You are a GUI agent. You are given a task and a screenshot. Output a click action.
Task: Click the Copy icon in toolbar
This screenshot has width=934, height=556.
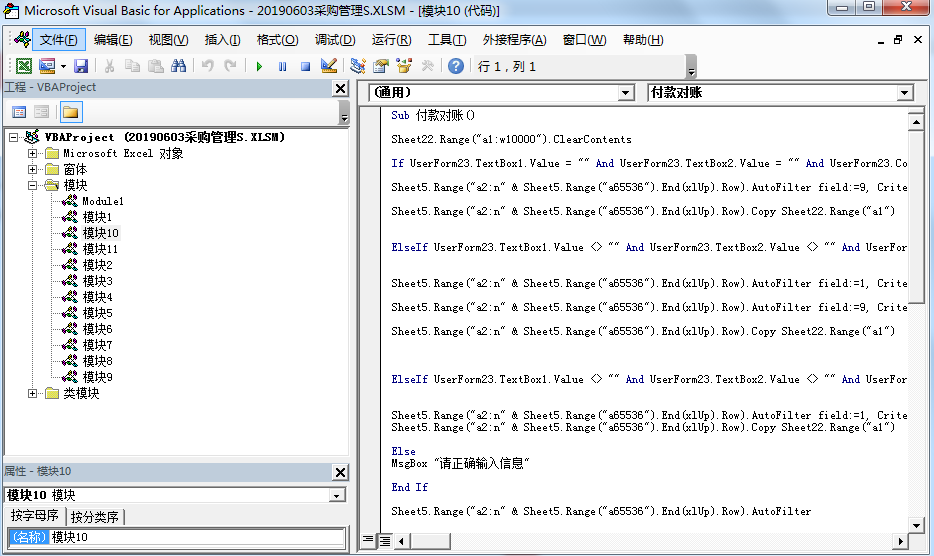point(132,66)
